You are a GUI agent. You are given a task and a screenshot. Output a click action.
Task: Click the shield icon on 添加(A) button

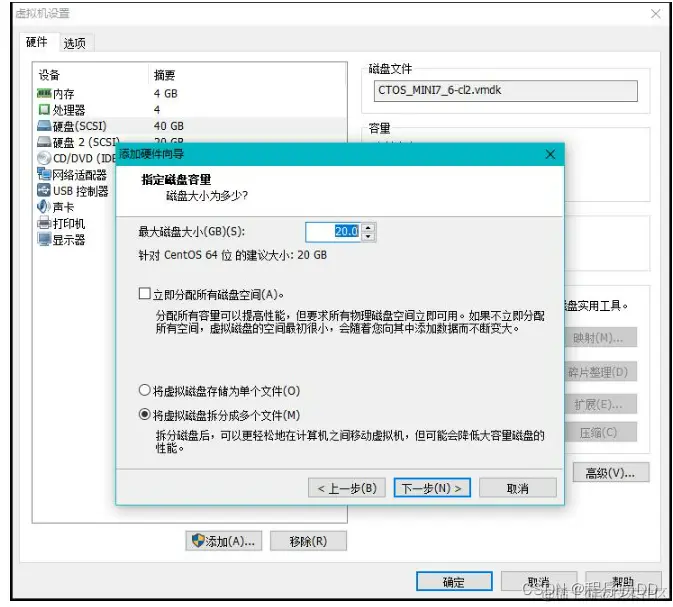click(x=198, y=540)
